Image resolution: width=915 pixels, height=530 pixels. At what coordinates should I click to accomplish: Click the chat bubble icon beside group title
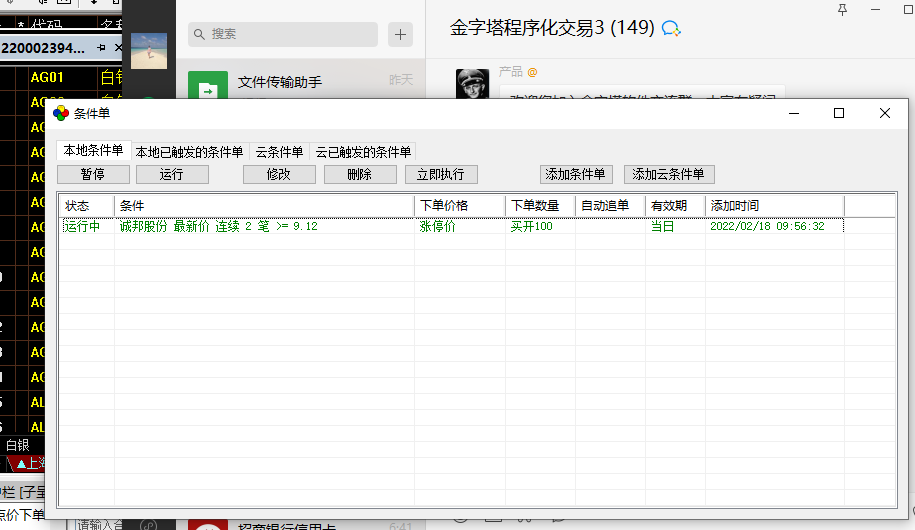point(671,28)
